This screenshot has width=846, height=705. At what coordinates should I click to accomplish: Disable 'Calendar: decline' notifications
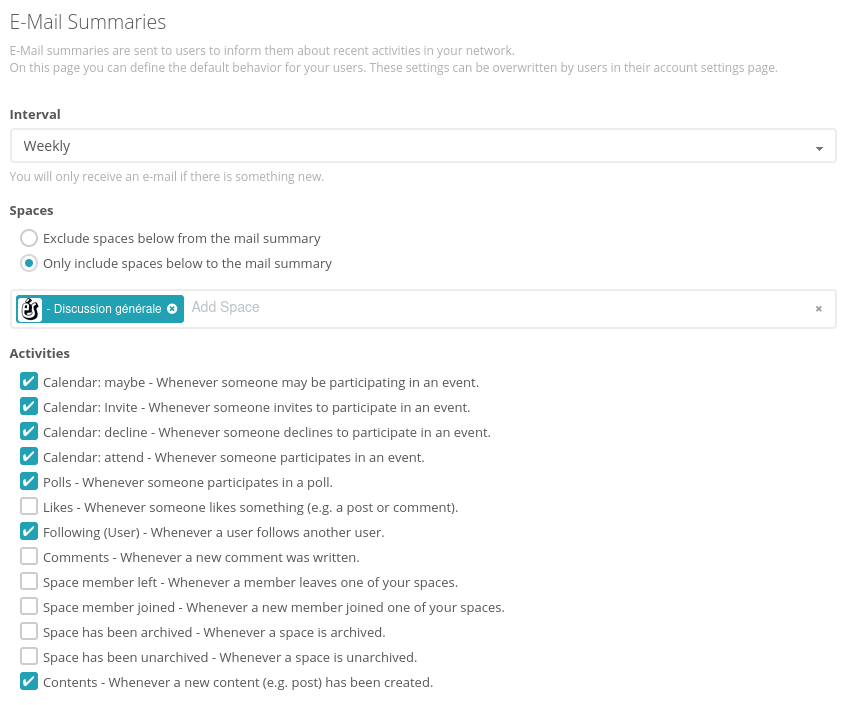point(29,431)
